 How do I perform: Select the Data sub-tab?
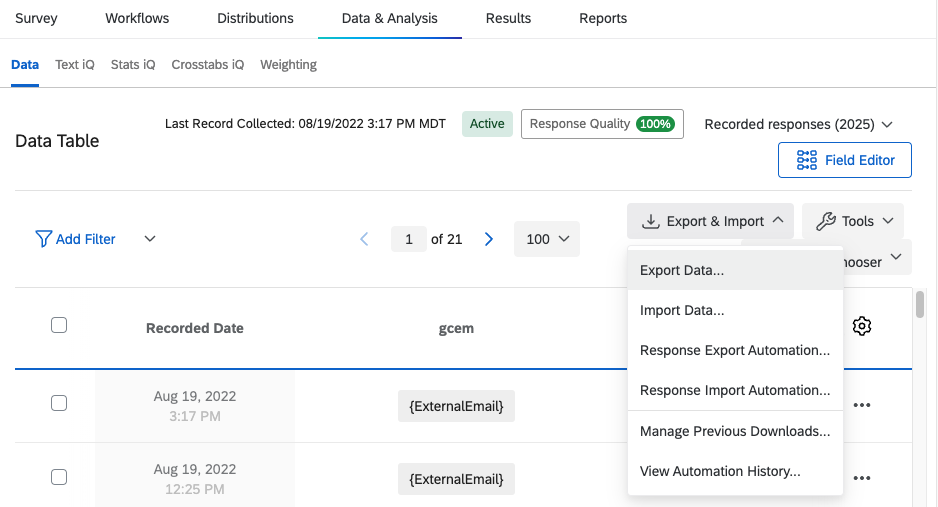coord(25,65)
